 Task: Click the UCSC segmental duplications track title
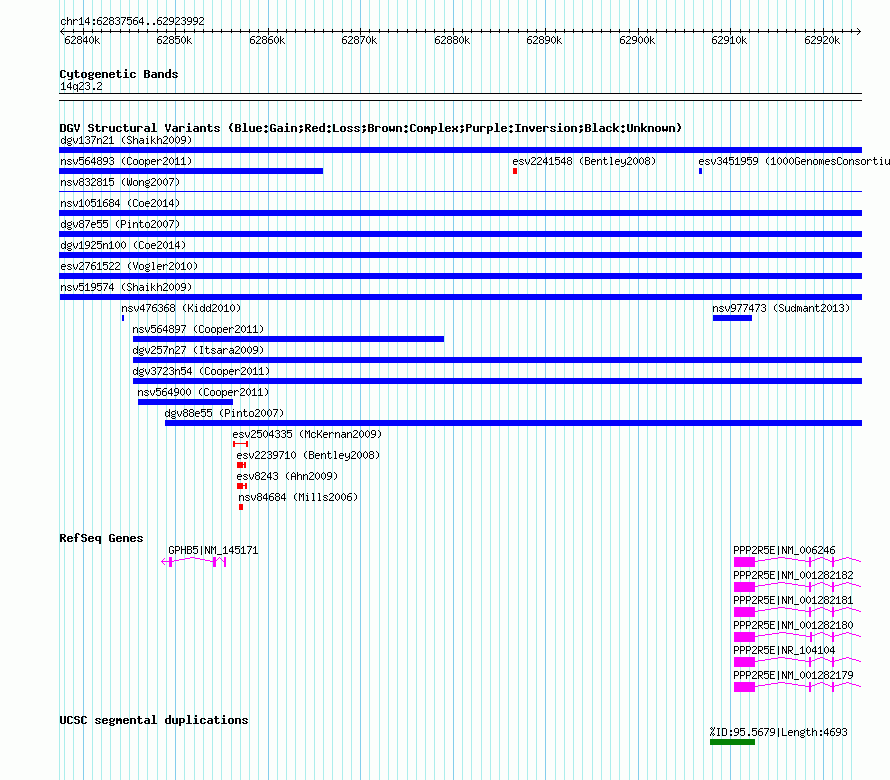[x=154, y=720]
